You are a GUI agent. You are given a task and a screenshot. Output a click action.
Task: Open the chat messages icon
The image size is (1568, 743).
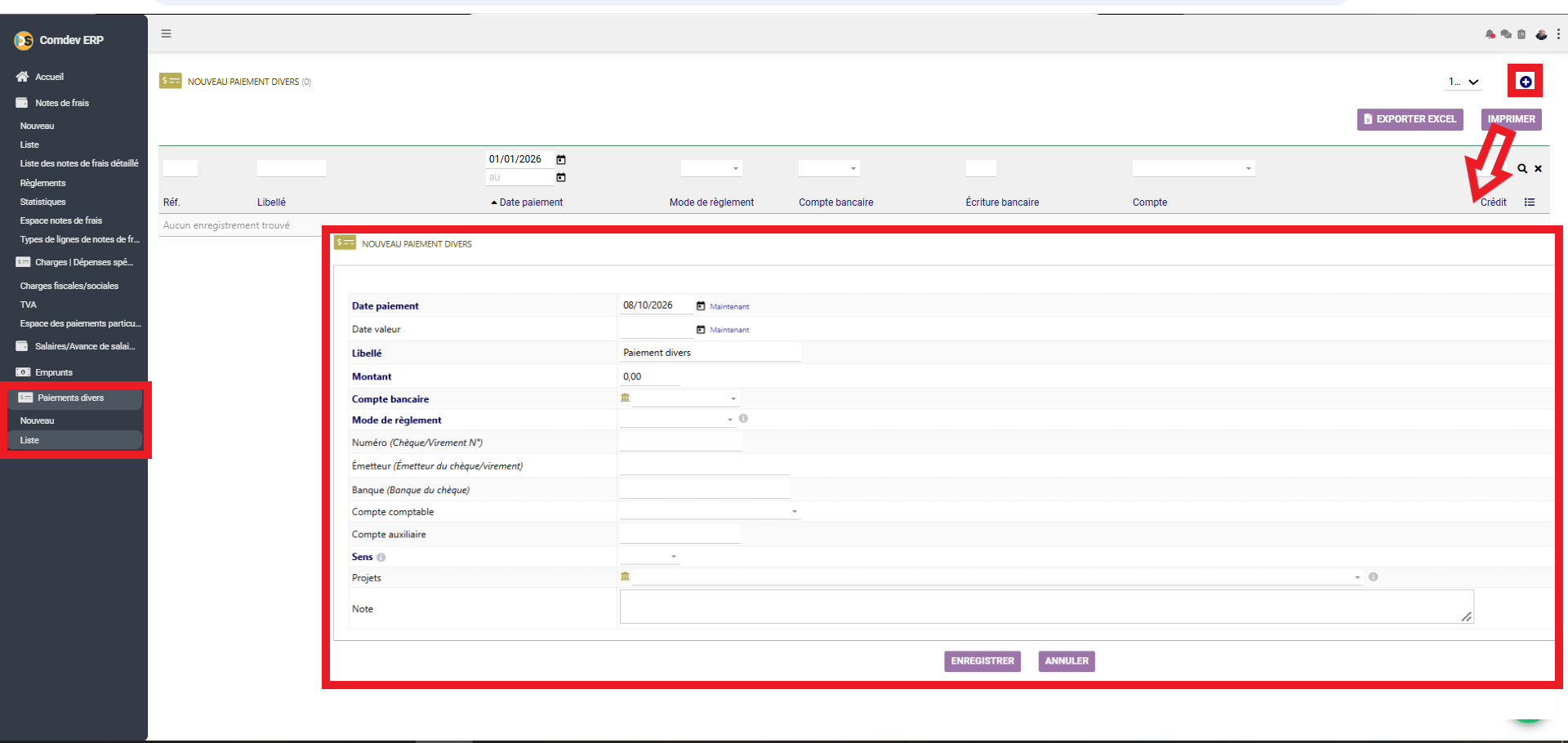(1506, 34)
